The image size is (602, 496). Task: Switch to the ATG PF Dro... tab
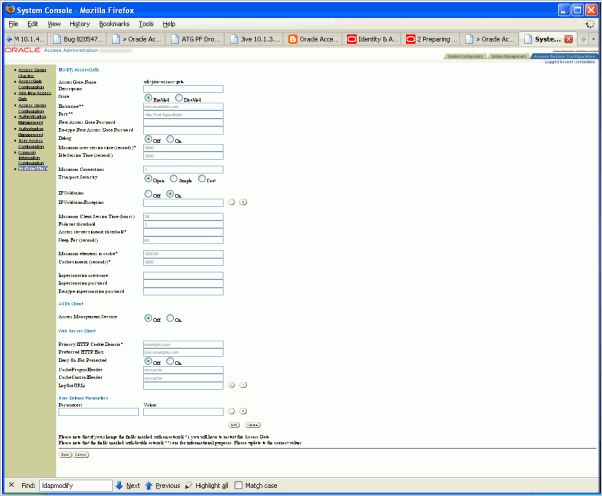pos(196,39)
